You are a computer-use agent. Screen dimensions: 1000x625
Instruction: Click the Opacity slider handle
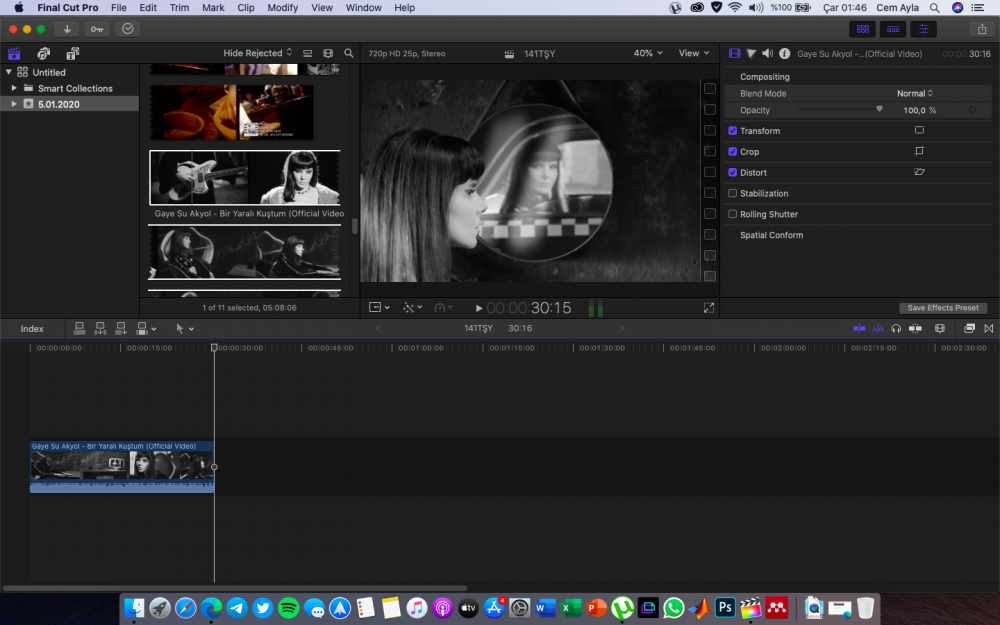pos(880,109)
